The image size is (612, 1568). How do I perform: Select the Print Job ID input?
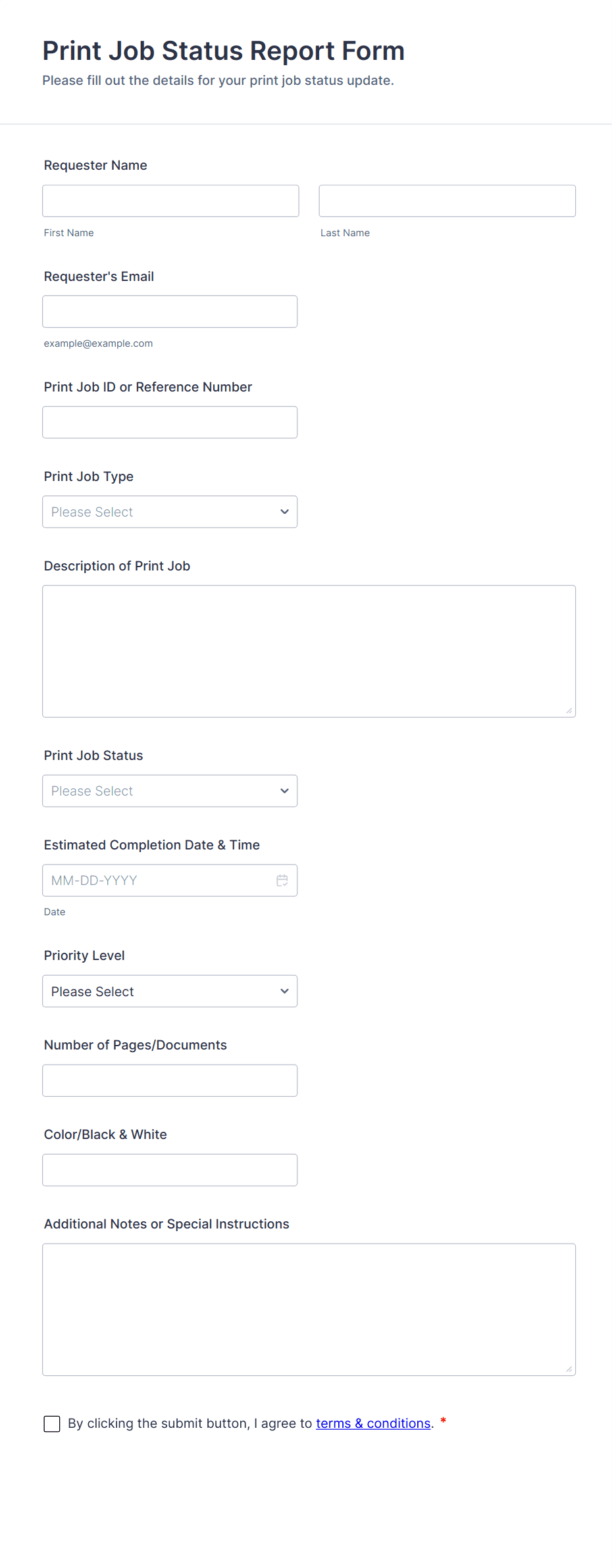(170, 422)
